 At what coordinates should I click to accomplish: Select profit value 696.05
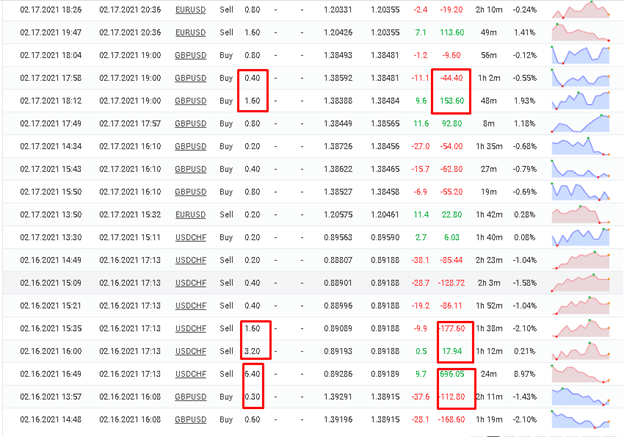452,374
